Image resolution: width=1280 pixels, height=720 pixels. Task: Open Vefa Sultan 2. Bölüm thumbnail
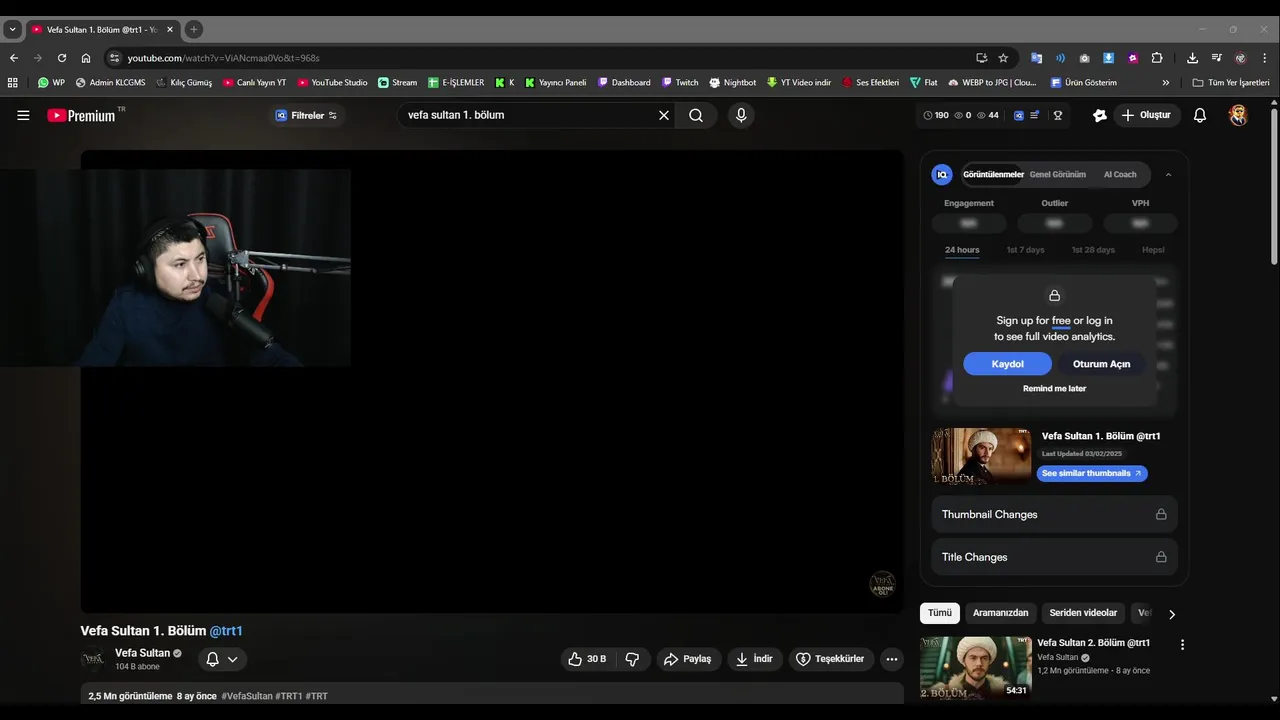(x=975, y=667)
